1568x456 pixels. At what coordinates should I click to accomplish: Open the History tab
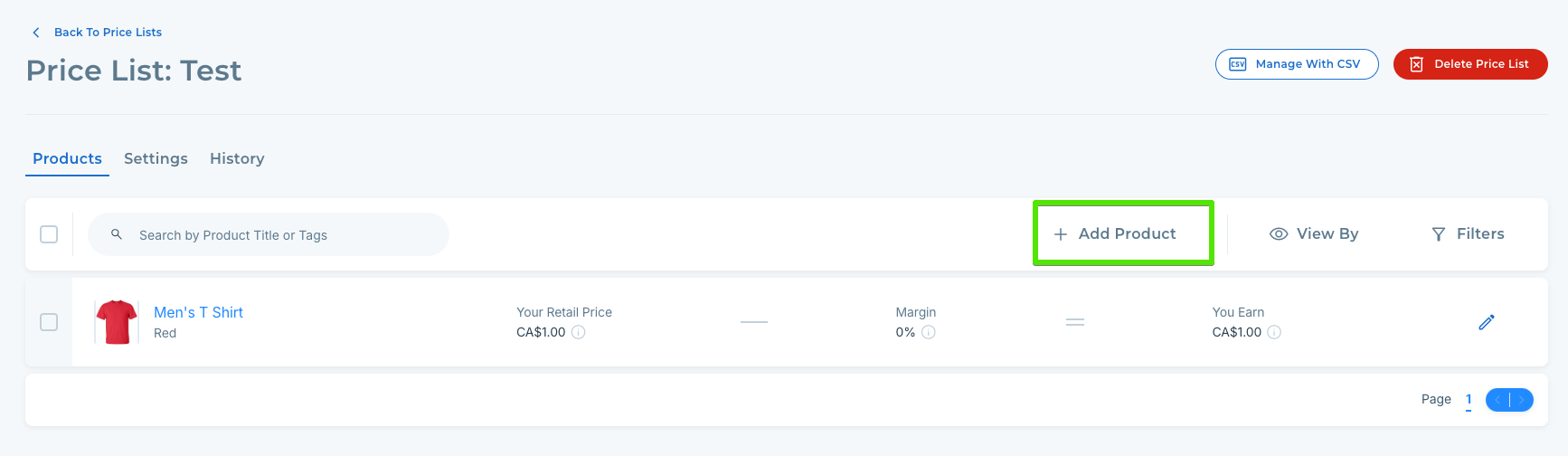237,158
